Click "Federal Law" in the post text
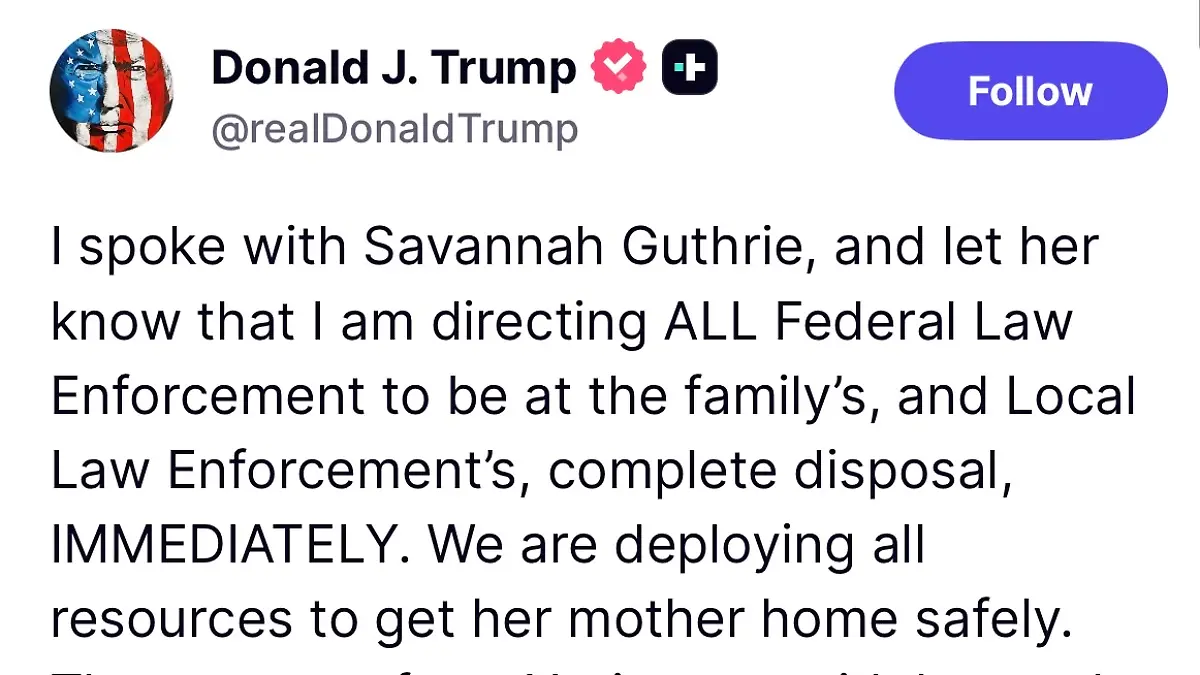Image resolution: width=1200 pixels, height=675 pixels. click(x=924, y=322)
